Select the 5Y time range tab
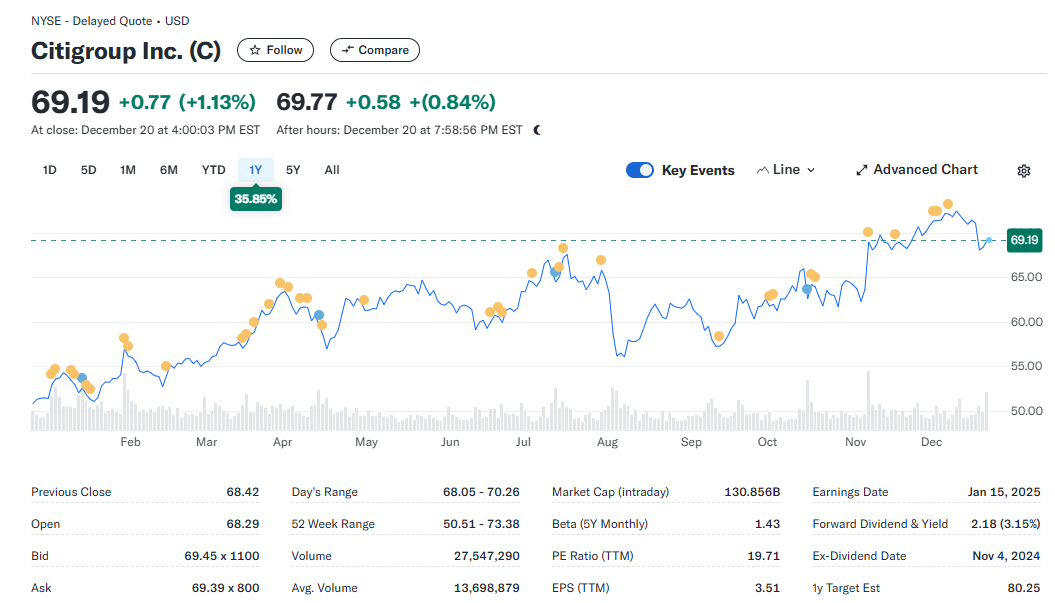The image size is (1055, 603). pos(293,170)
